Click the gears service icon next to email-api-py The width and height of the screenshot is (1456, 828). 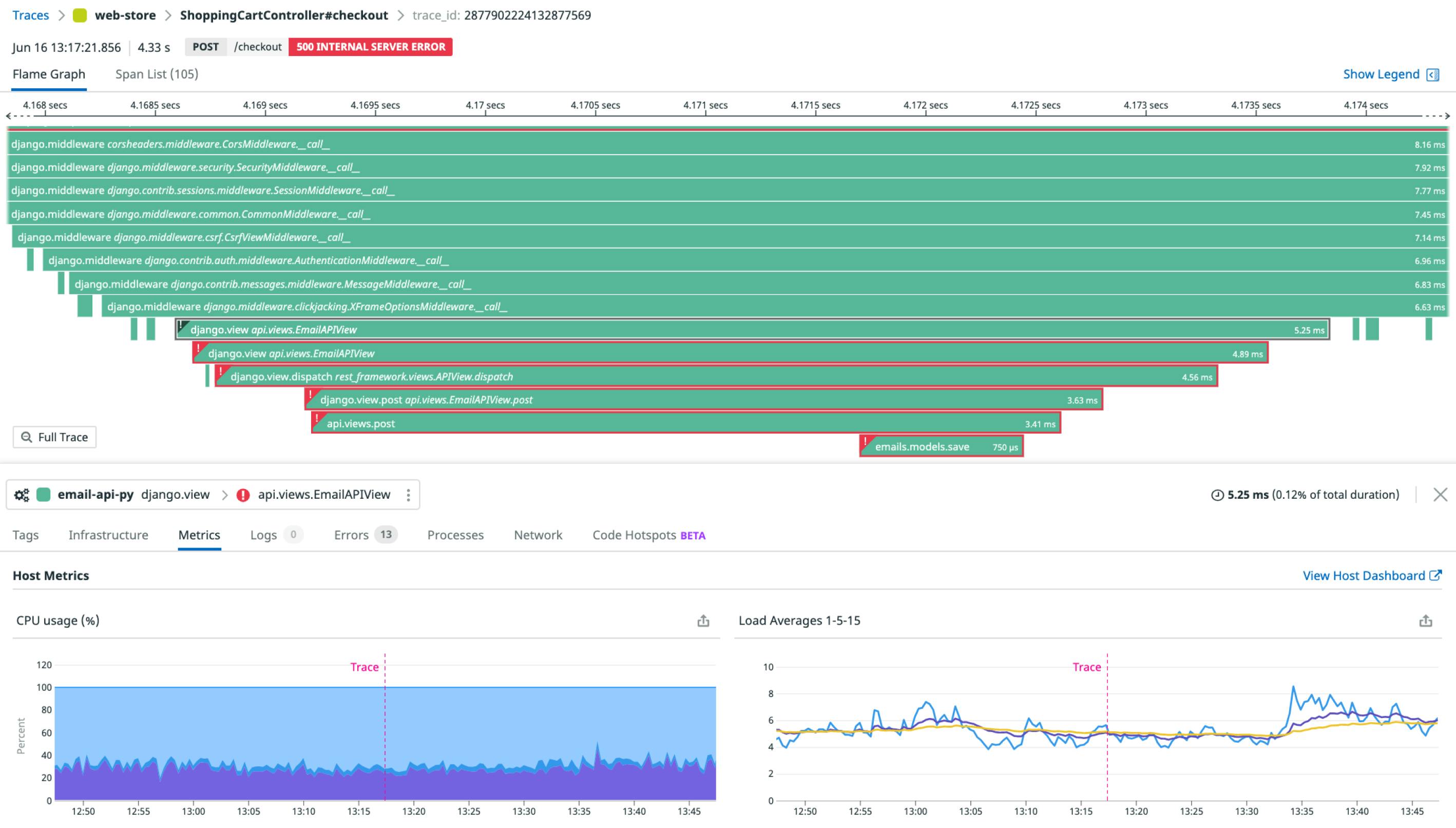[x=22, y=495]
